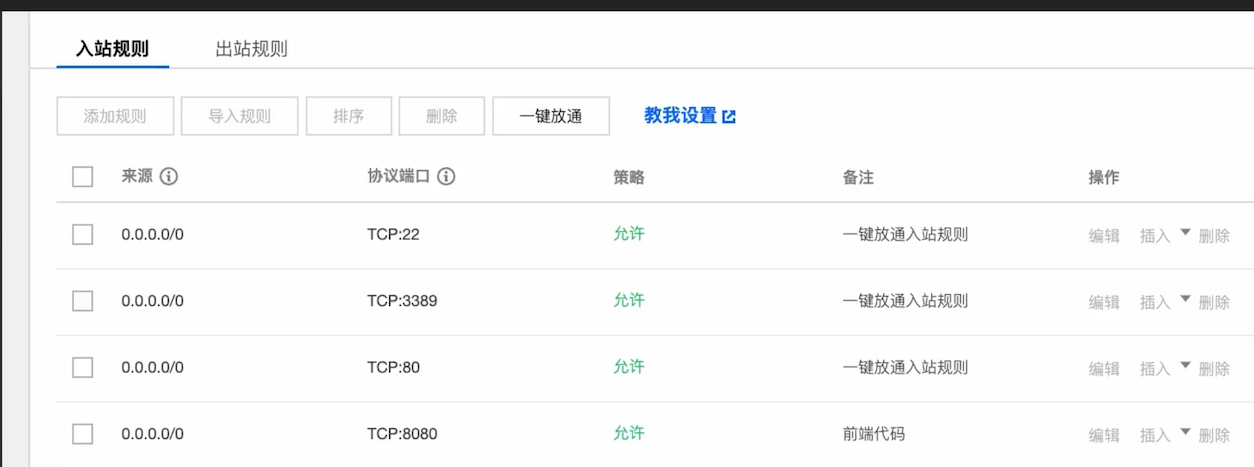Image resolution: width=1254 pixels, height=467 pixels.
Task: Tick the checkbox for the TCP:80 rule
Action: click(83, 367)
